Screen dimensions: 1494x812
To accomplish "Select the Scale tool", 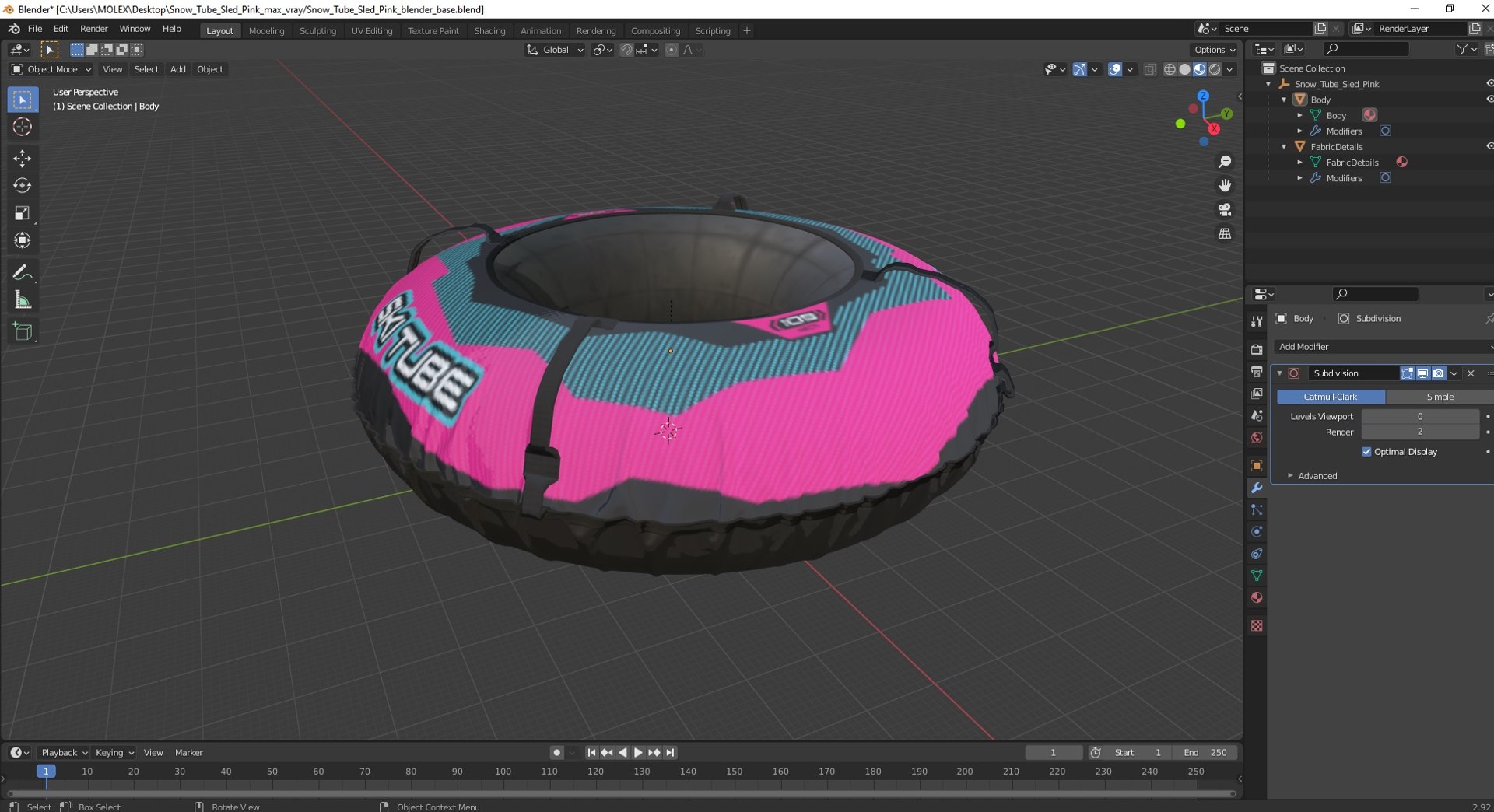I will tap(23, 213).
